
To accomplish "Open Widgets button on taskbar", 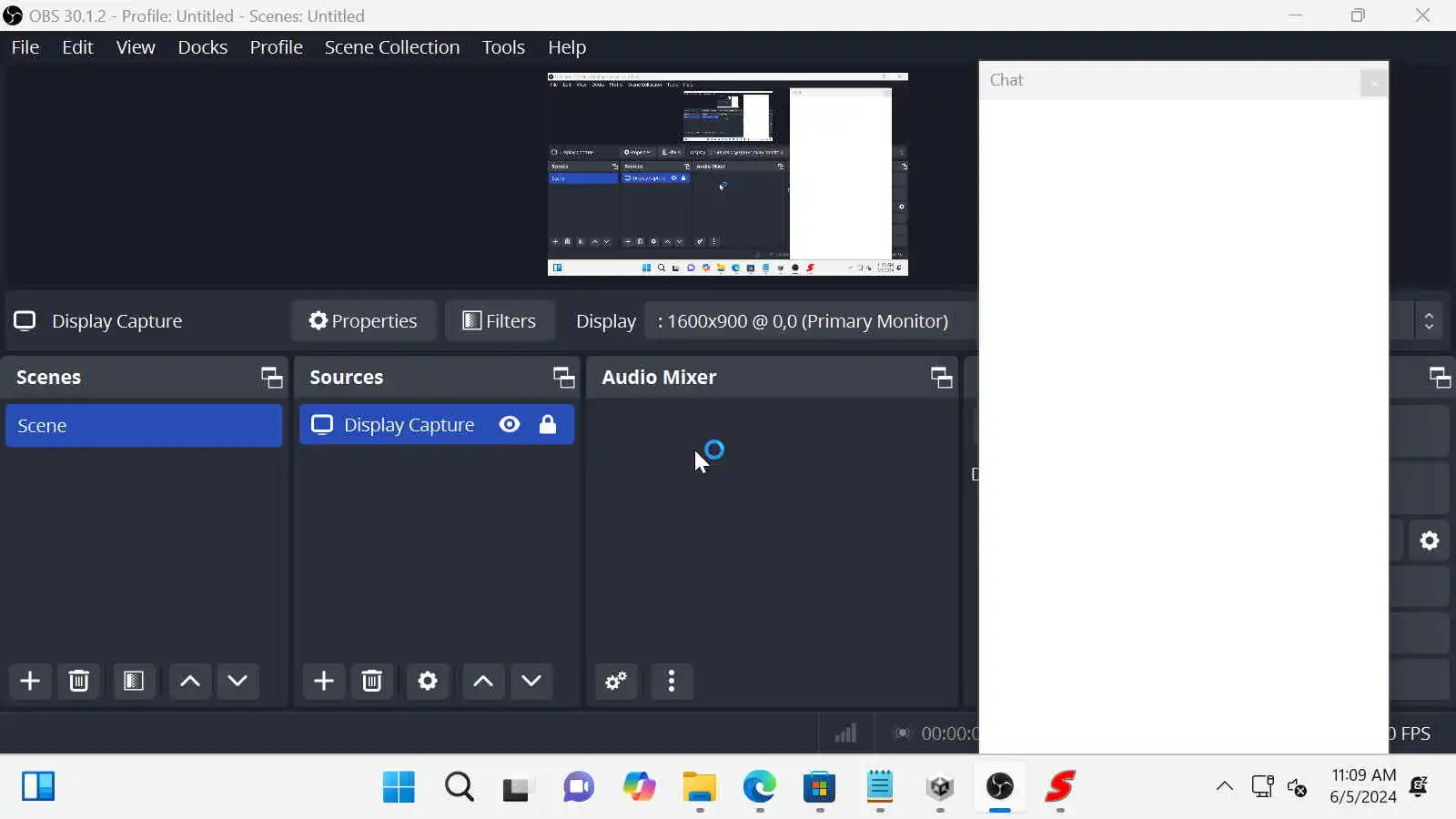I will pos(38,787).
